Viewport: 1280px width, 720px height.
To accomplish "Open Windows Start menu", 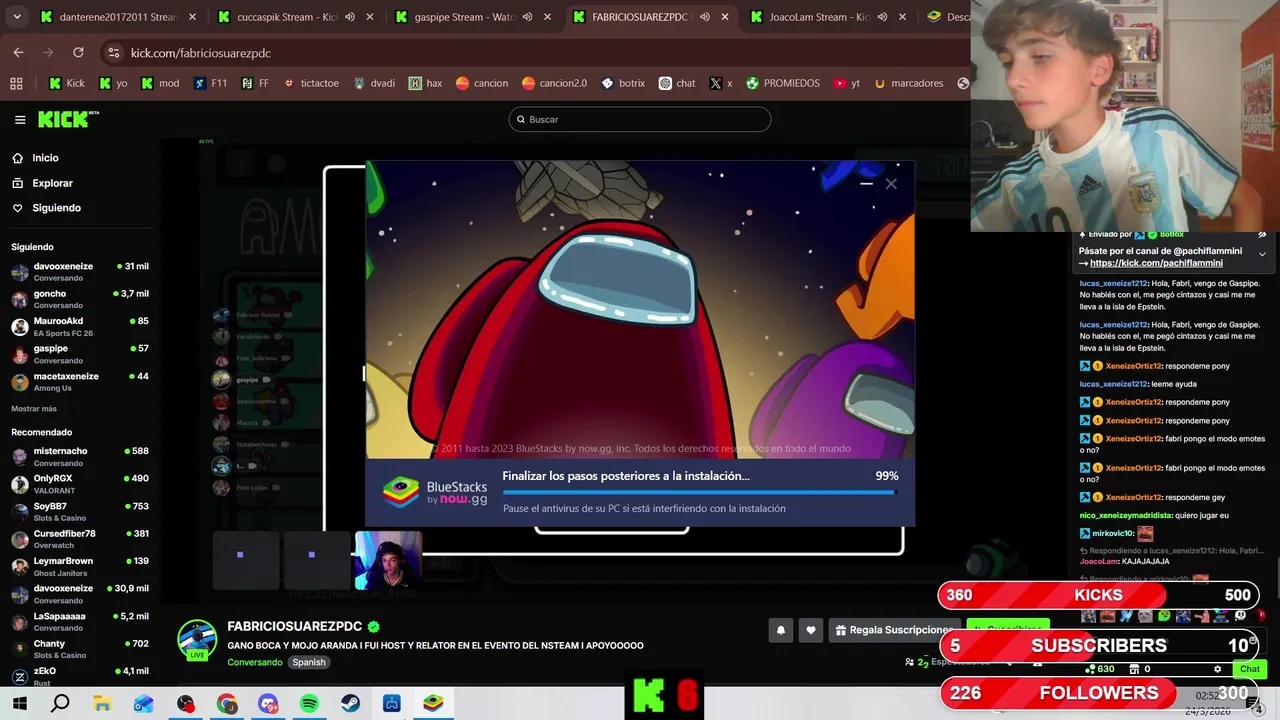I will 19,704.
